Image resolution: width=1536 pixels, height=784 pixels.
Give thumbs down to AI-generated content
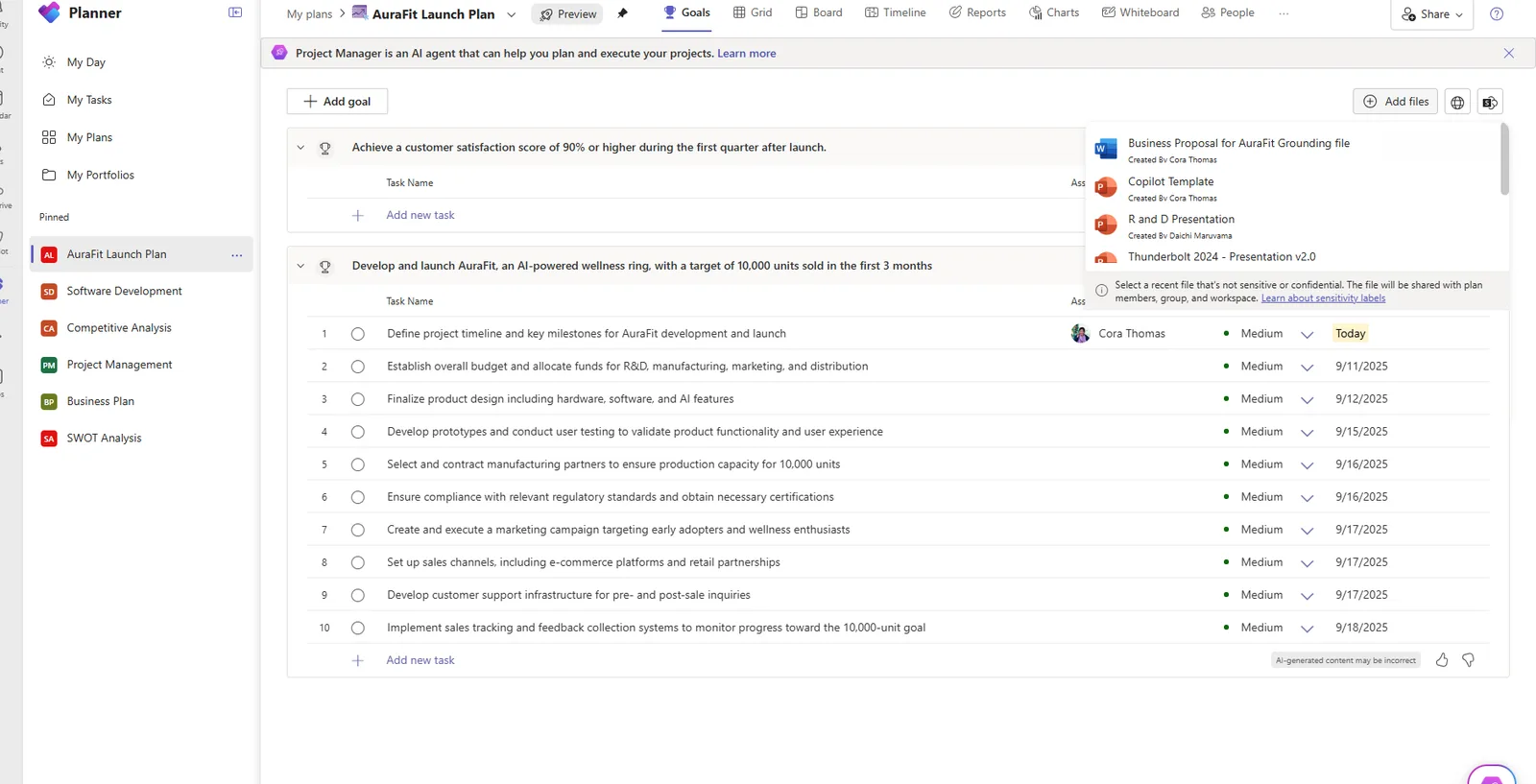click(1468, 660)
